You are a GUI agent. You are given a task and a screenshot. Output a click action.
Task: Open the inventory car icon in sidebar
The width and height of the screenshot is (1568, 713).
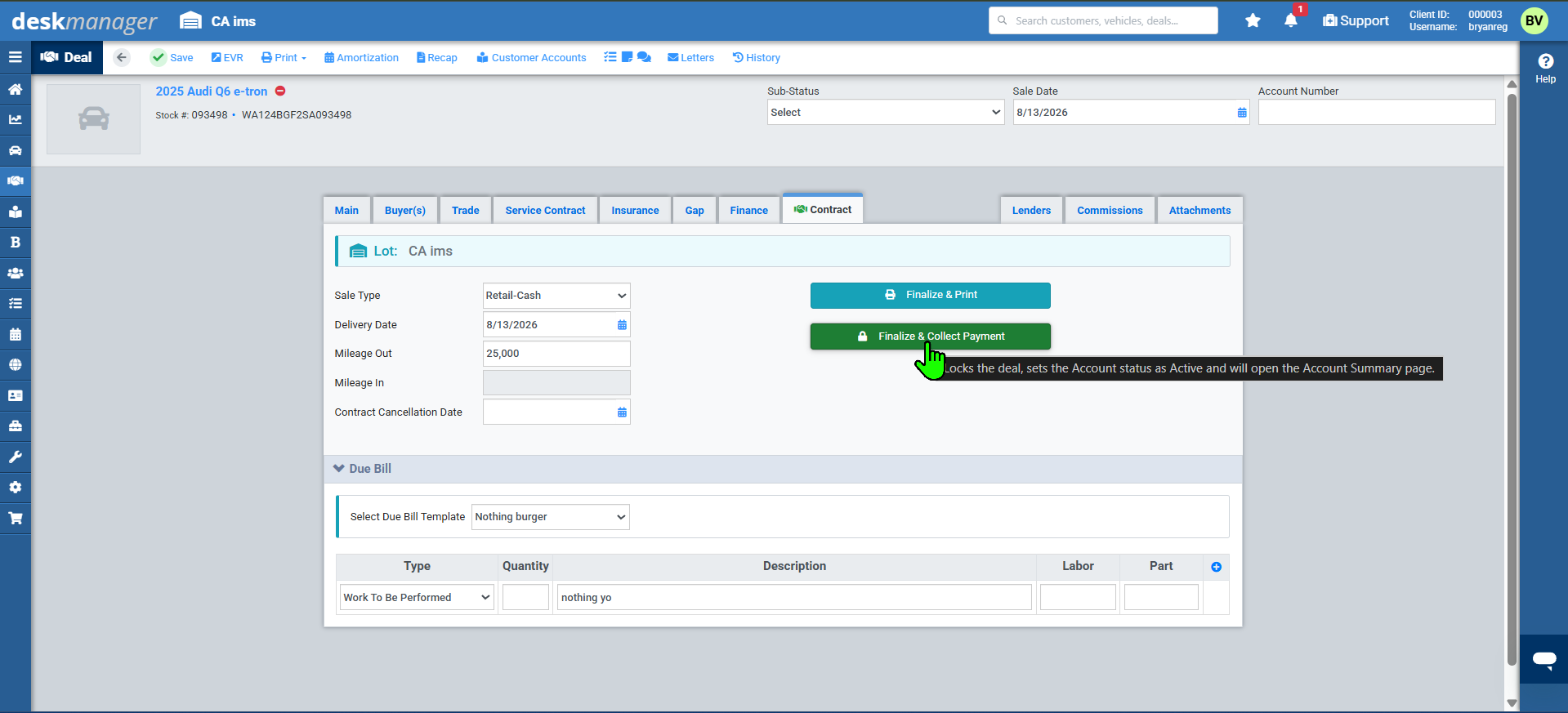pyautogui.click(x=15, y=150)
